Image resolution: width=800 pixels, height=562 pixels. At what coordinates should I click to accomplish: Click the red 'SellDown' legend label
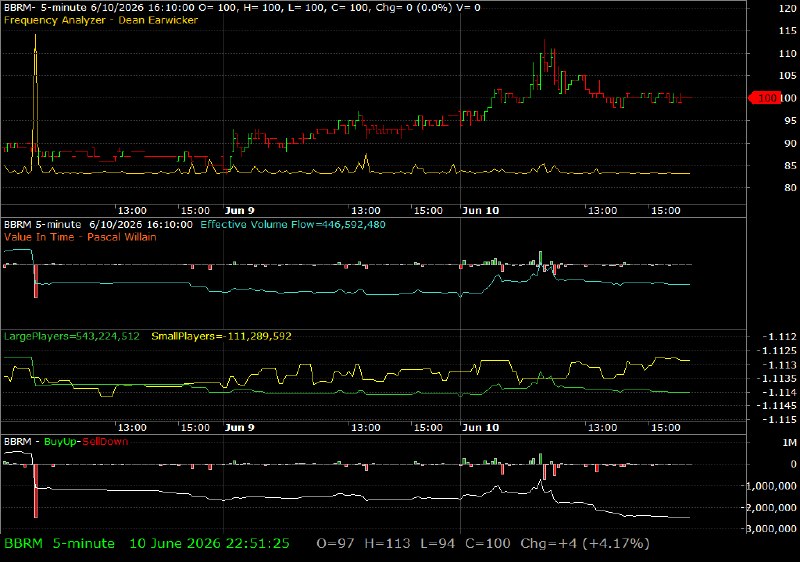105,442
